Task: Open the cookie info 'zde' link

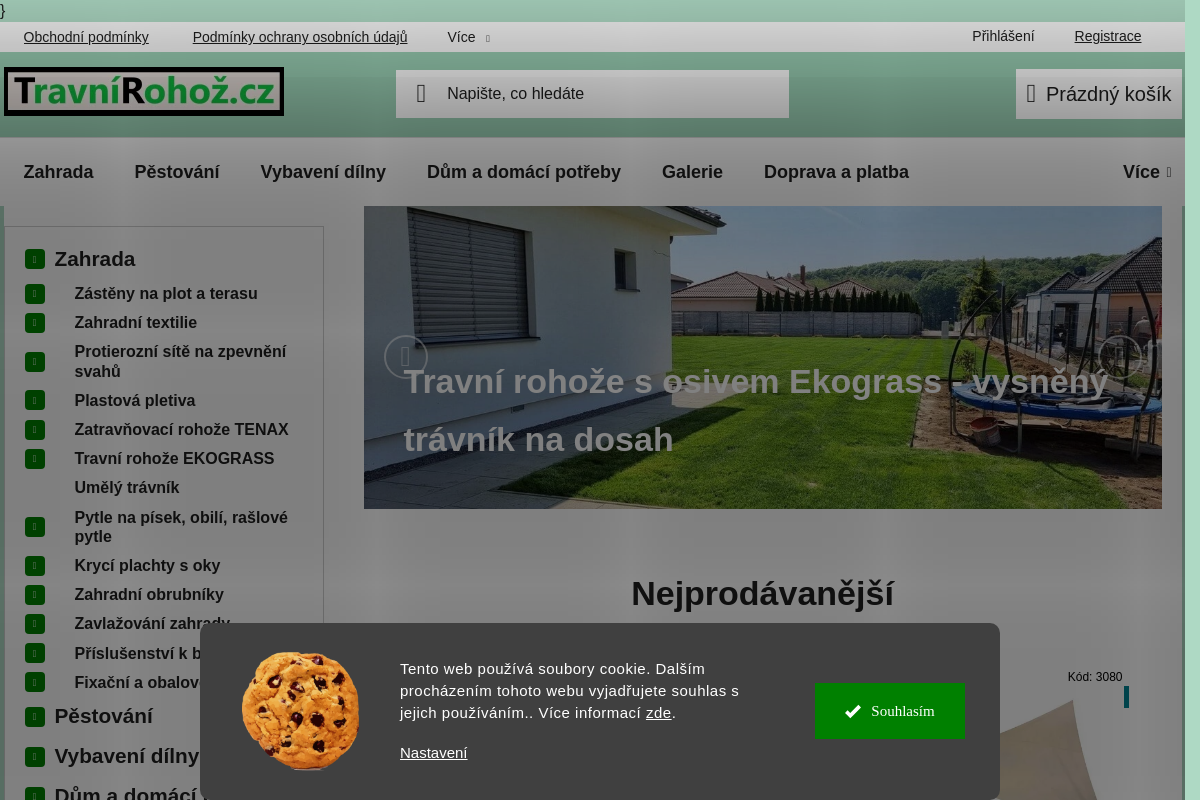Action: (x=659, y=713)
